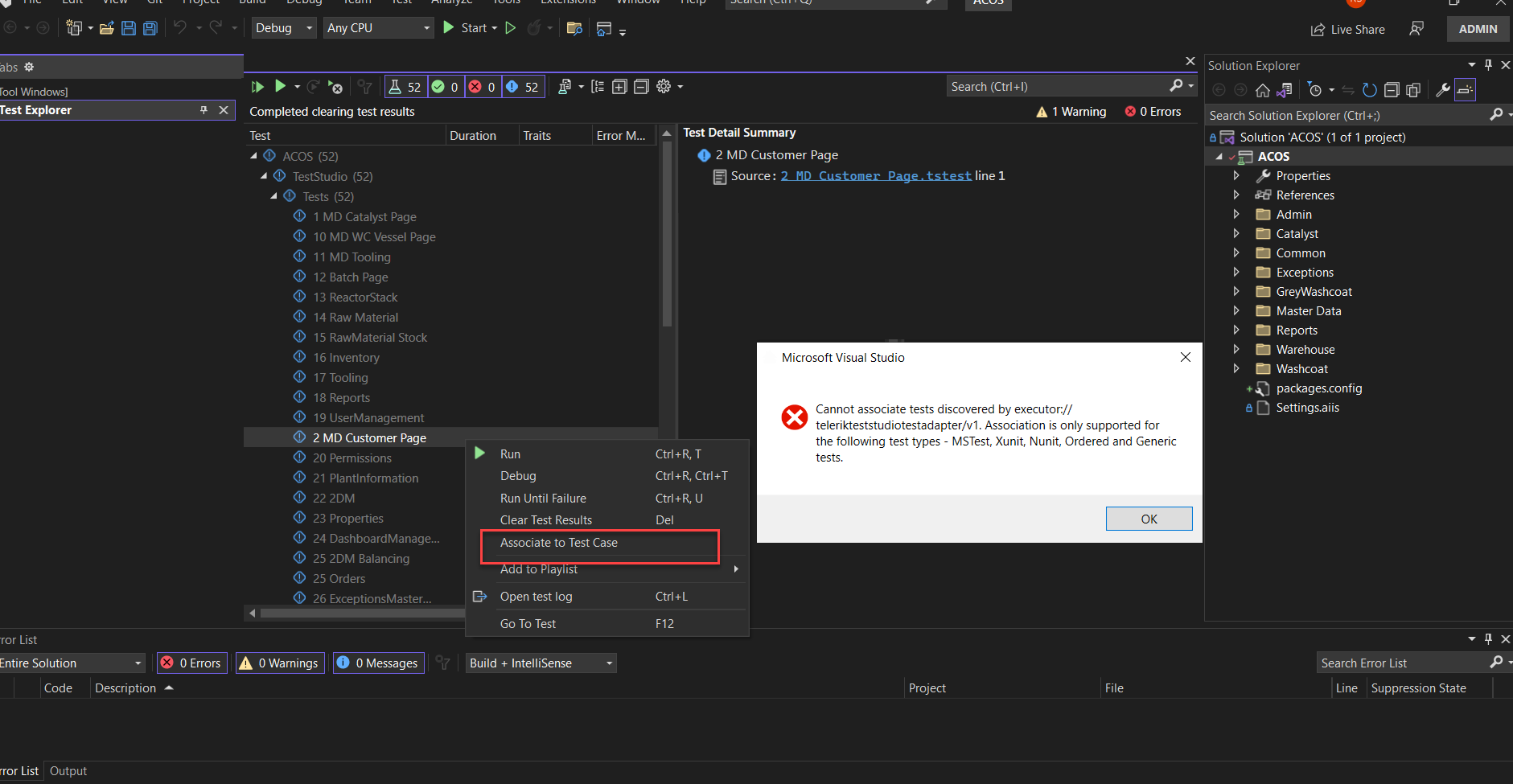
Task: Expand the Catalyst folder
Action: click(x=1236, y=233)
